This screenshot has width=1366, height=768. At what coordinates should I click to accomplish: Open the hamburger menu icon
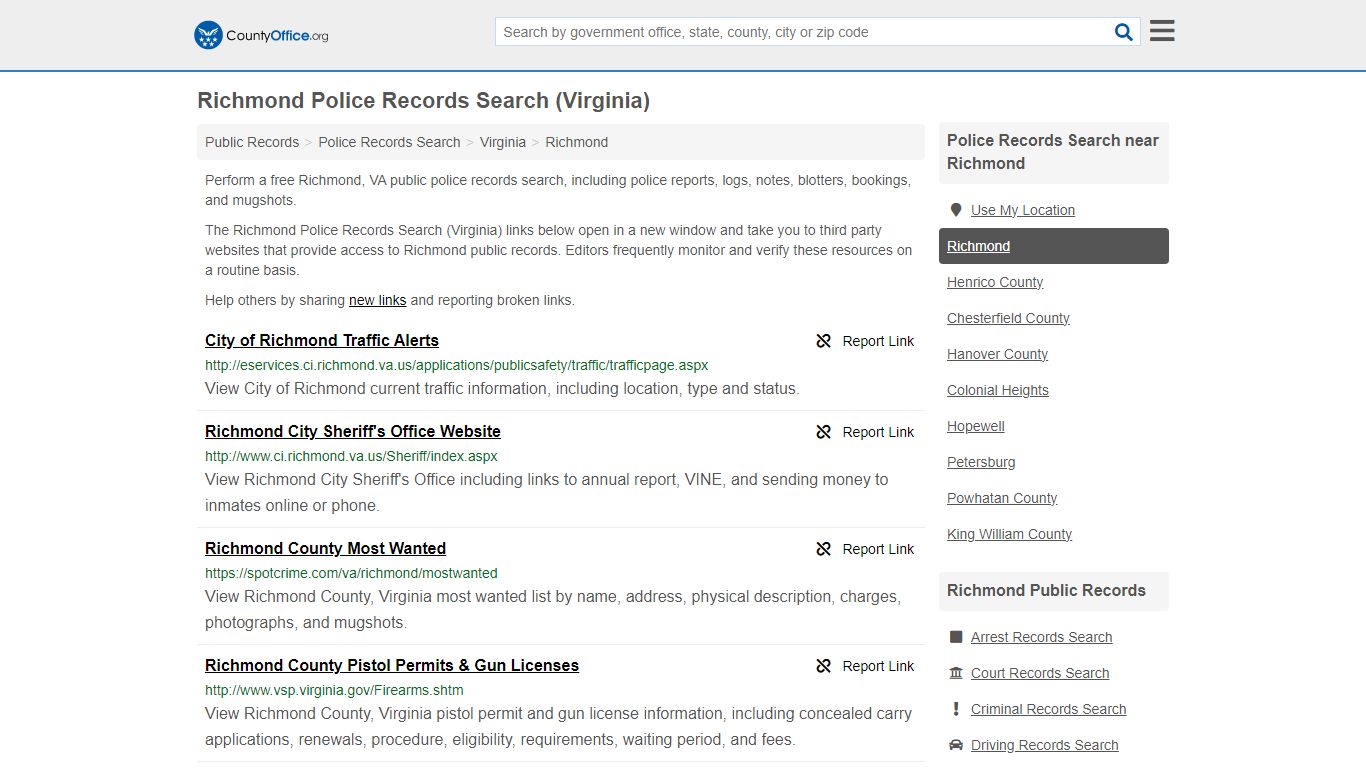[1162, 31]
